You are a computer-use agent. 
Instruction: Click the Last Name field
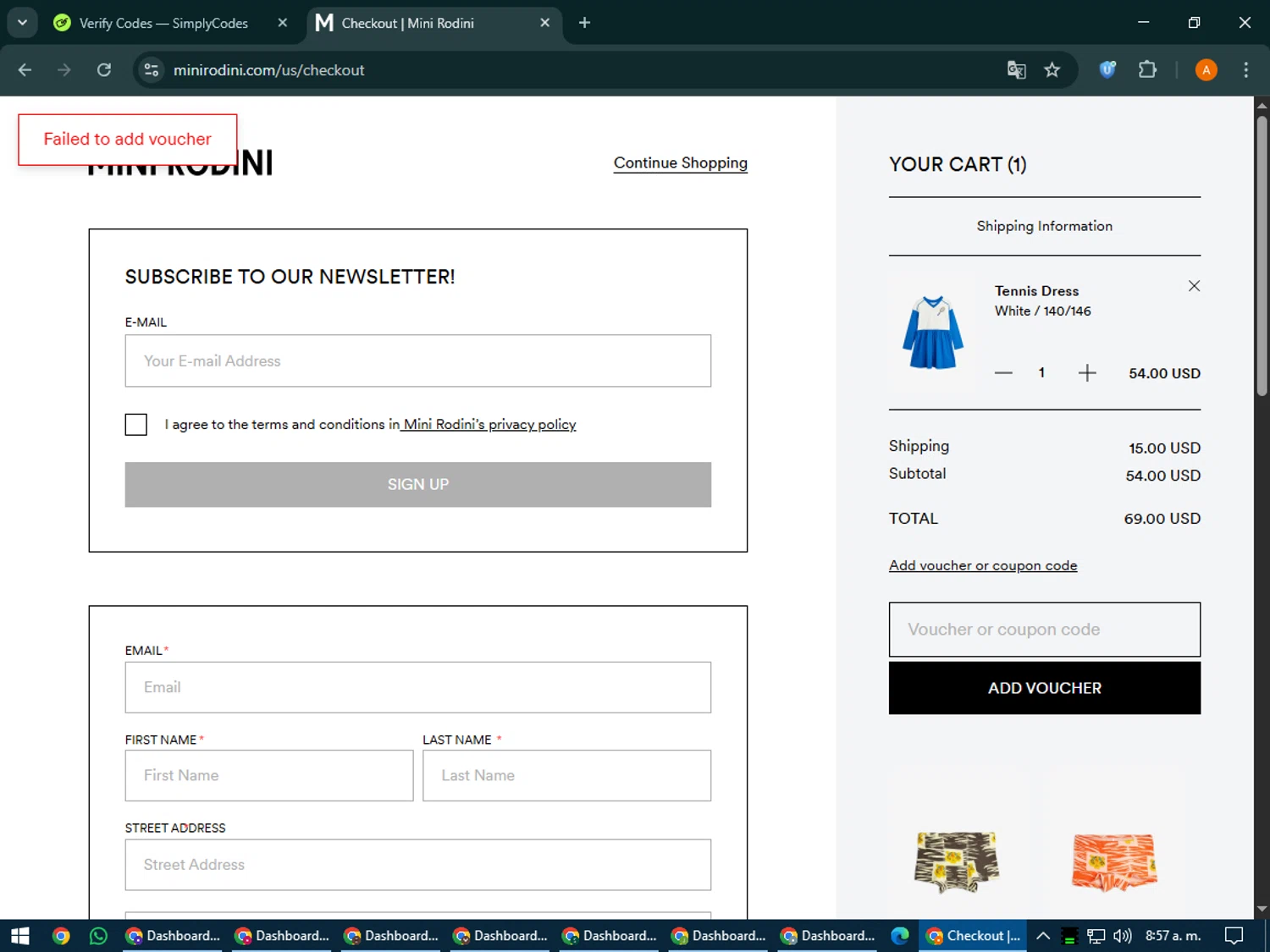click(x=567, y=775)
